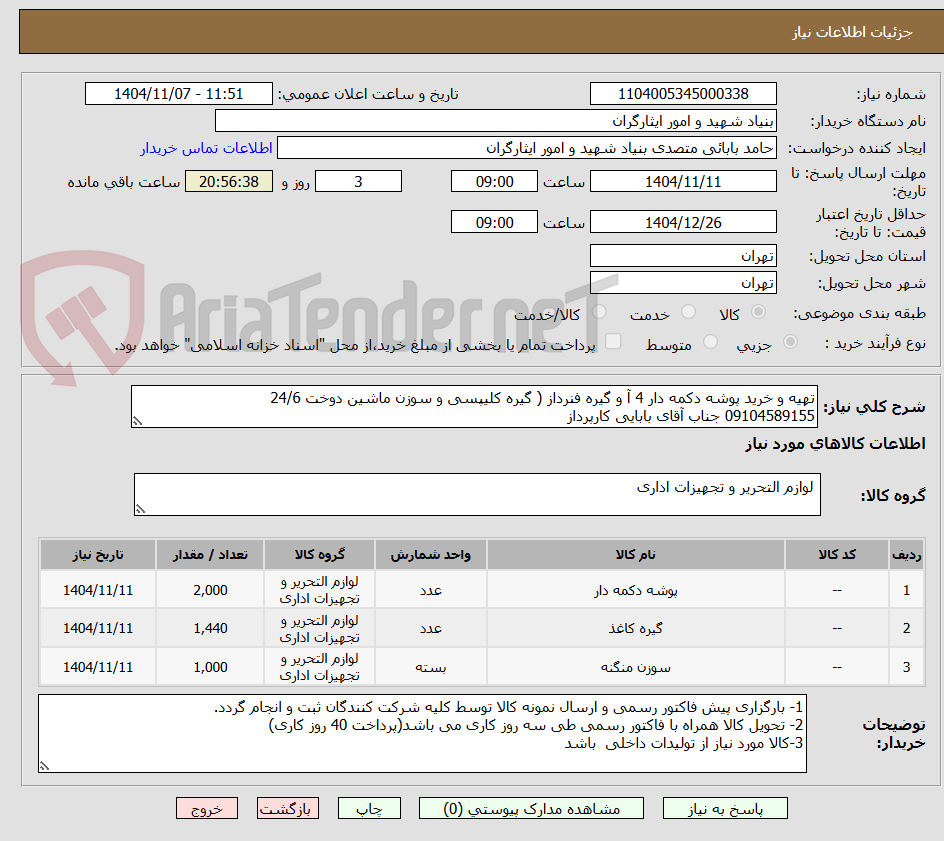Click the کد کالا column header
Screen dimensions: 944x841
[837, 554]
